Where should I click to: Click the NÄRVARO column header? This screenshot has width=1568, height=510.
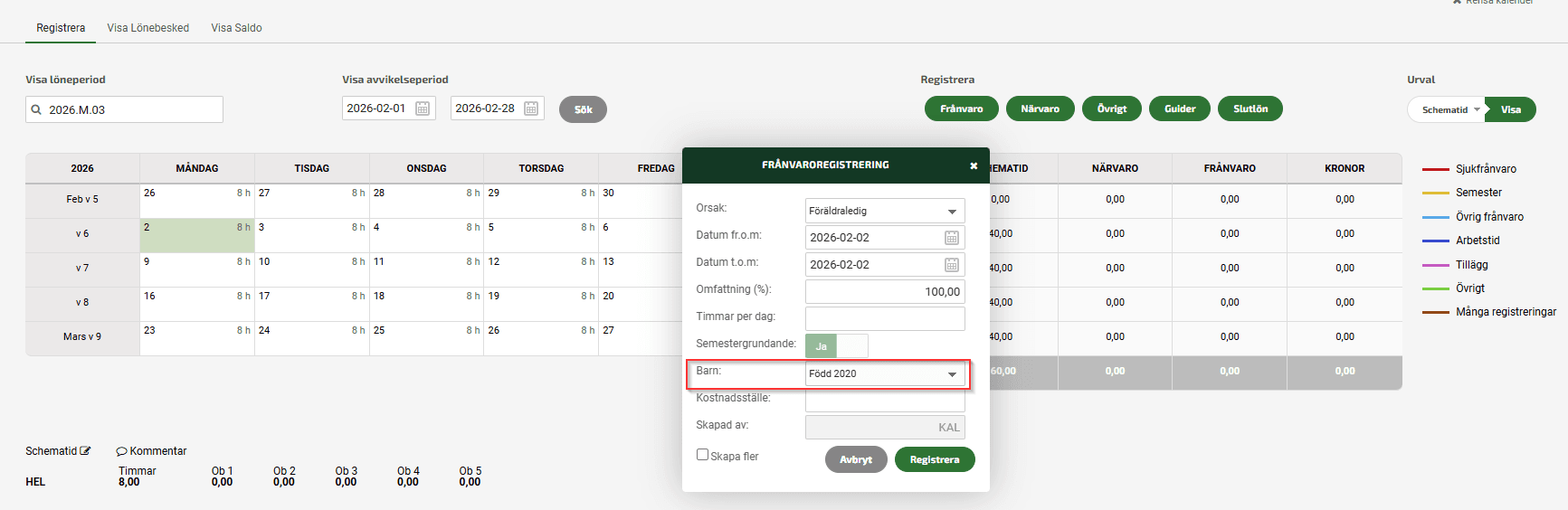1115,168
